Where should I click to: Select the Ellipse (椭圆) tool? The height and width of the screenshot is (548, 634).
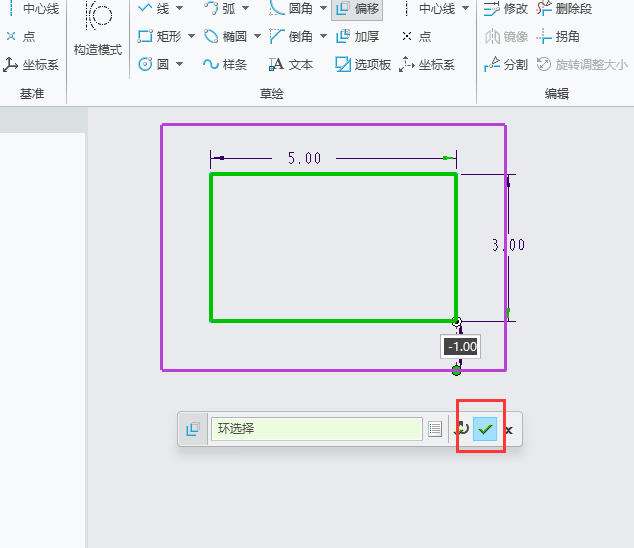coord(225,36)
